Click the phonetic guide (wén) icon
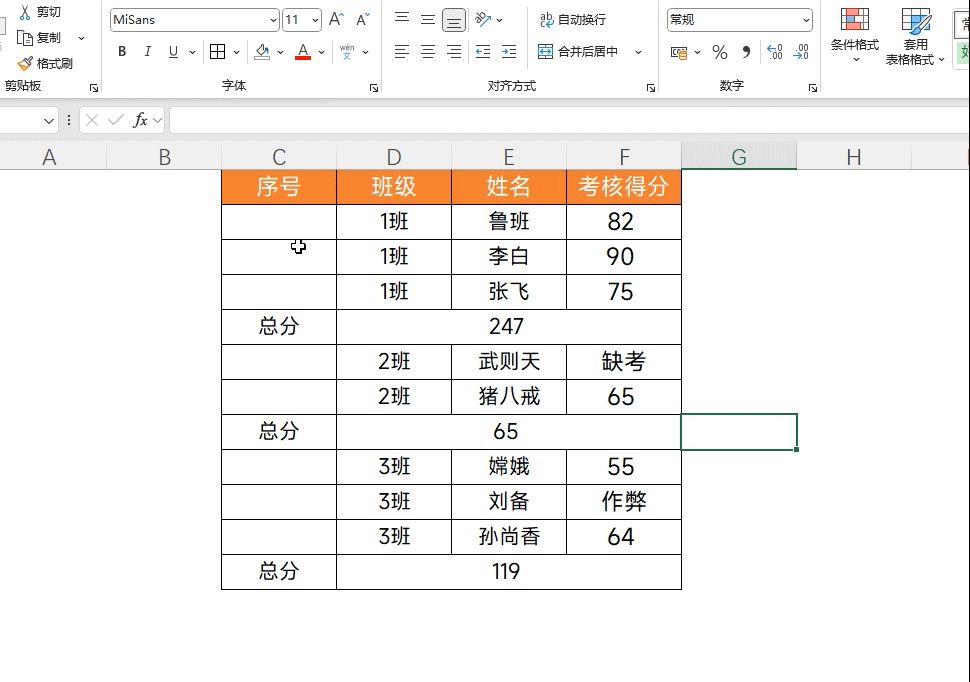 point(347,52)
